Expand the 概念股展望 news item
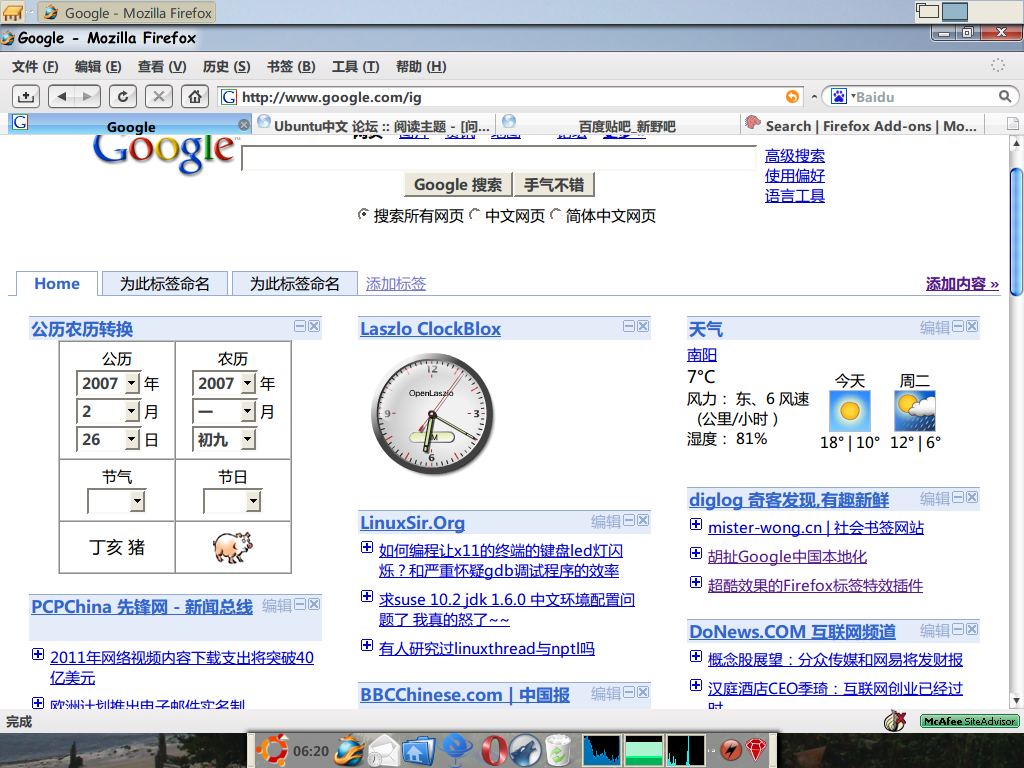1024x768 pixels. click(696, 656)
